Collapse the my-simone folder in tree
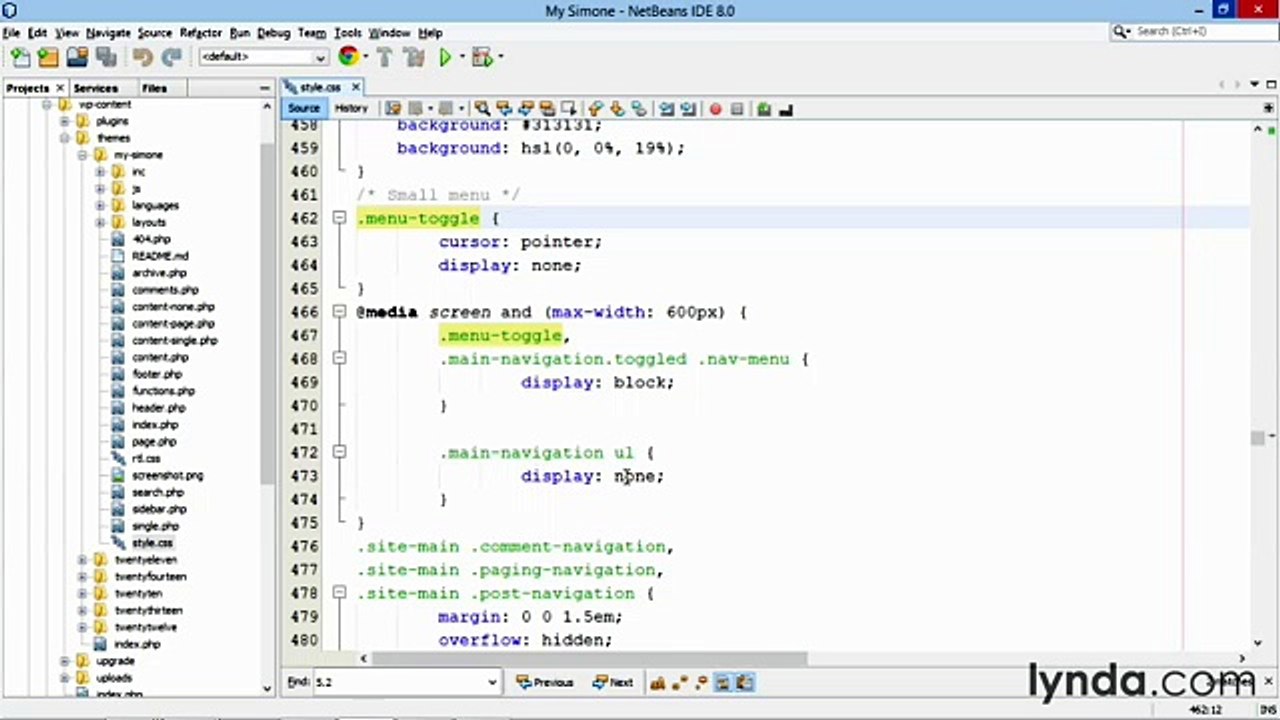The image size is (1280, 720). [x=83, y=155]
